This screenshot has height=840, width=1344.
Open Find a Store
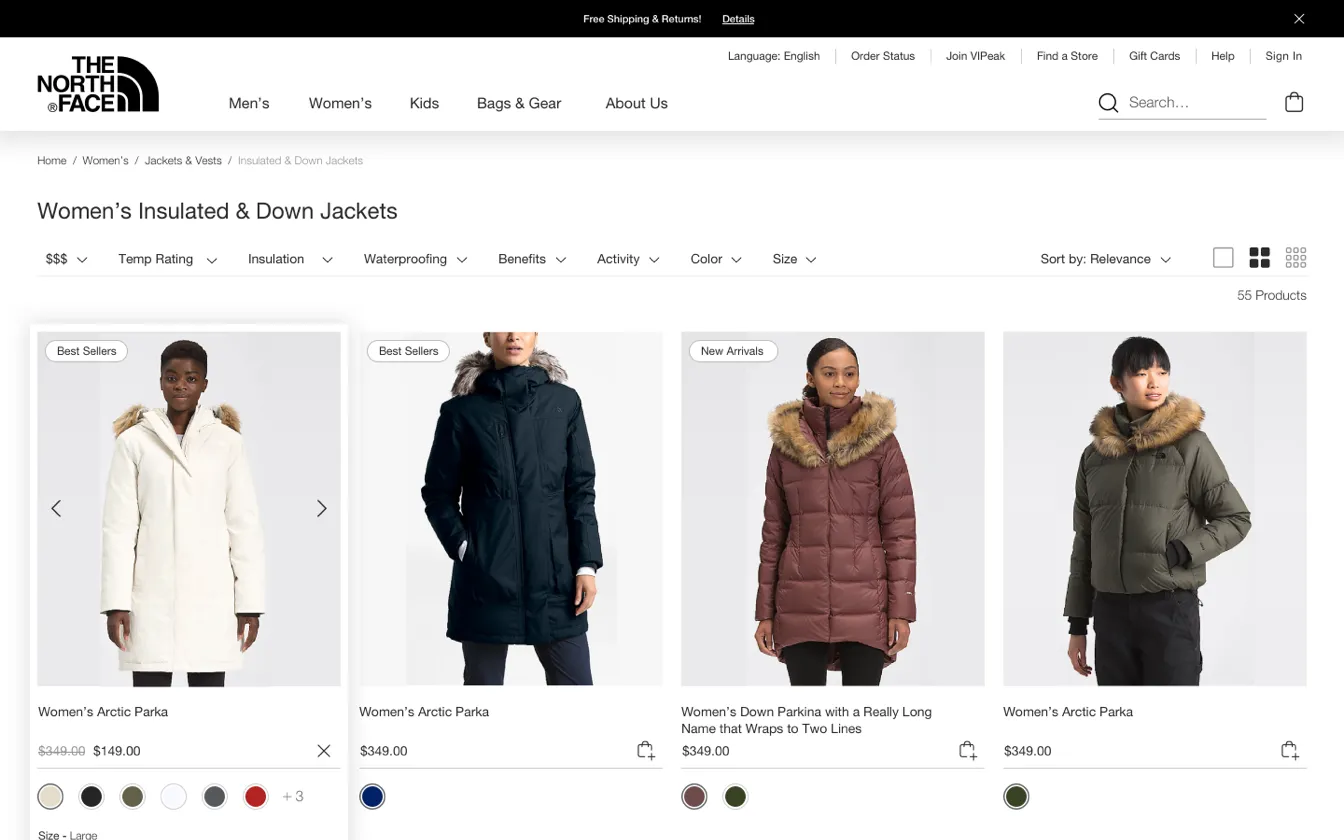(1067, 56)
